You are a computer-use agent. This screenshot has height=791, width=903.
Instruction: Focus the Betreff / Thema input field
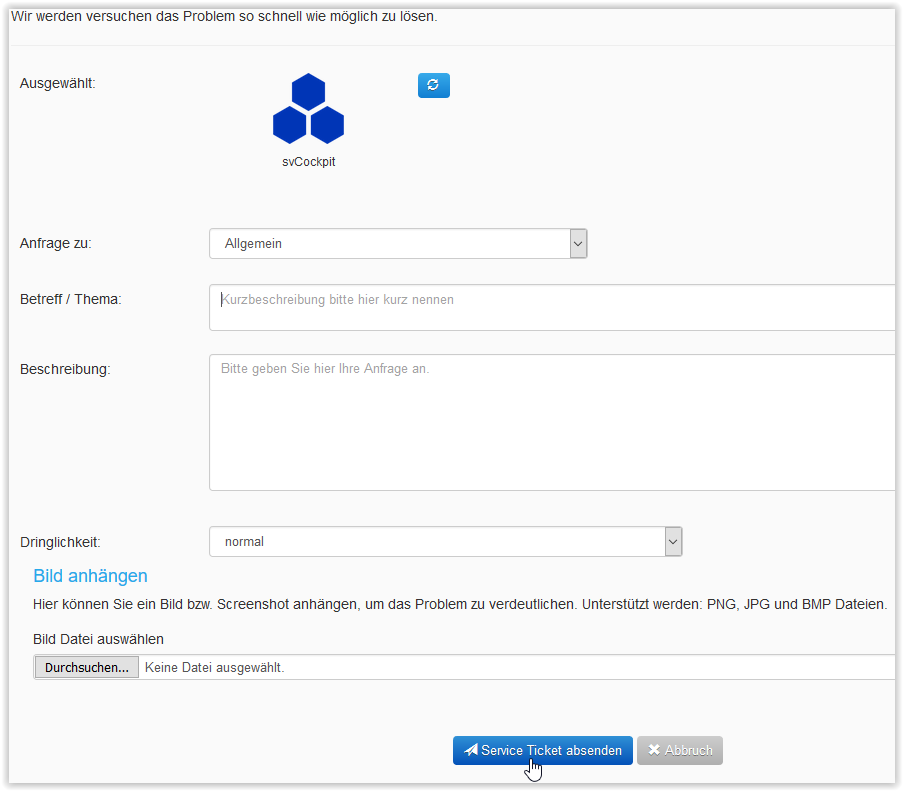pyautogui.click(x=551, y=307)
